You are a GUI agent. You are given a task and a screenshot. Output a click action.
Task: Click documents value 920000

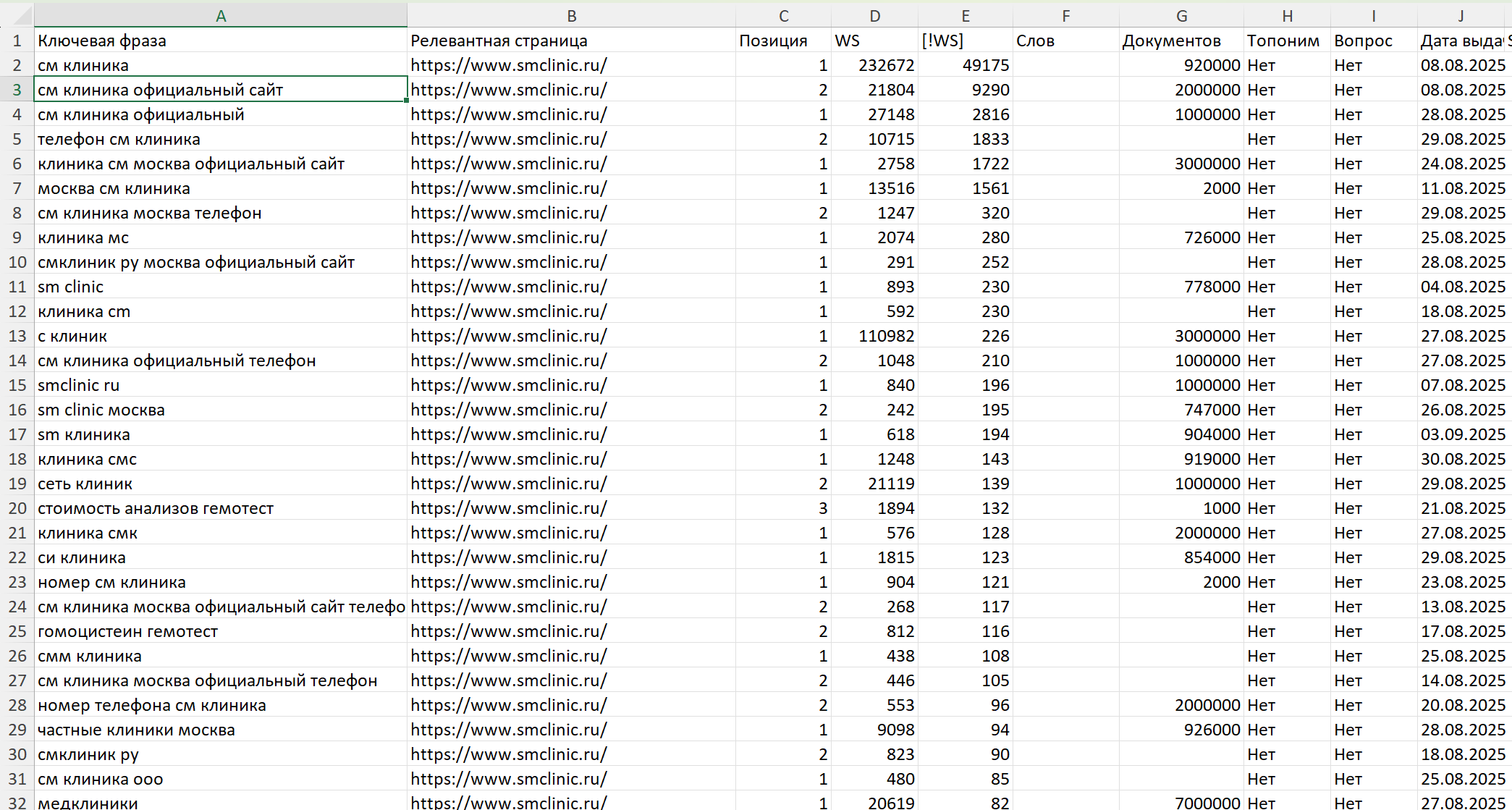1181,65
